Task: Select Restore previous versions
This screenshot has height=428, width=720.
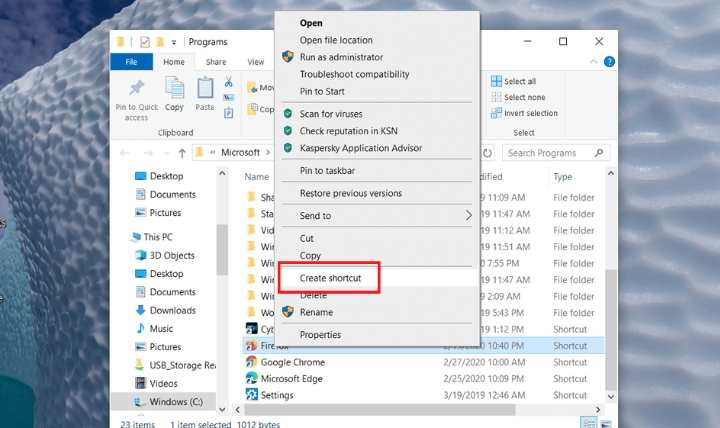Action: pyautogui.click(x=350, y=193)
